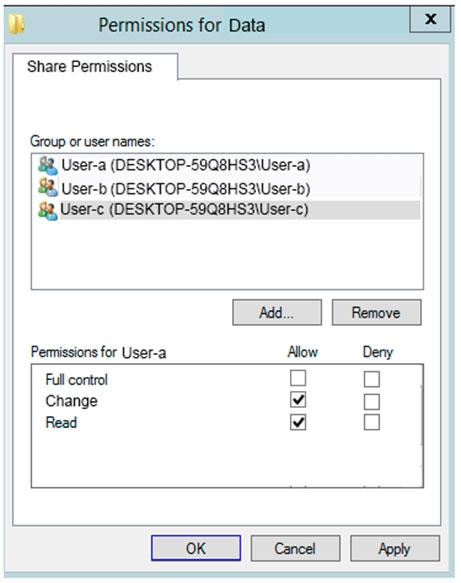Click the User-c account icon
The height and width of the screenshot is (583, 461).
(48, 210)
